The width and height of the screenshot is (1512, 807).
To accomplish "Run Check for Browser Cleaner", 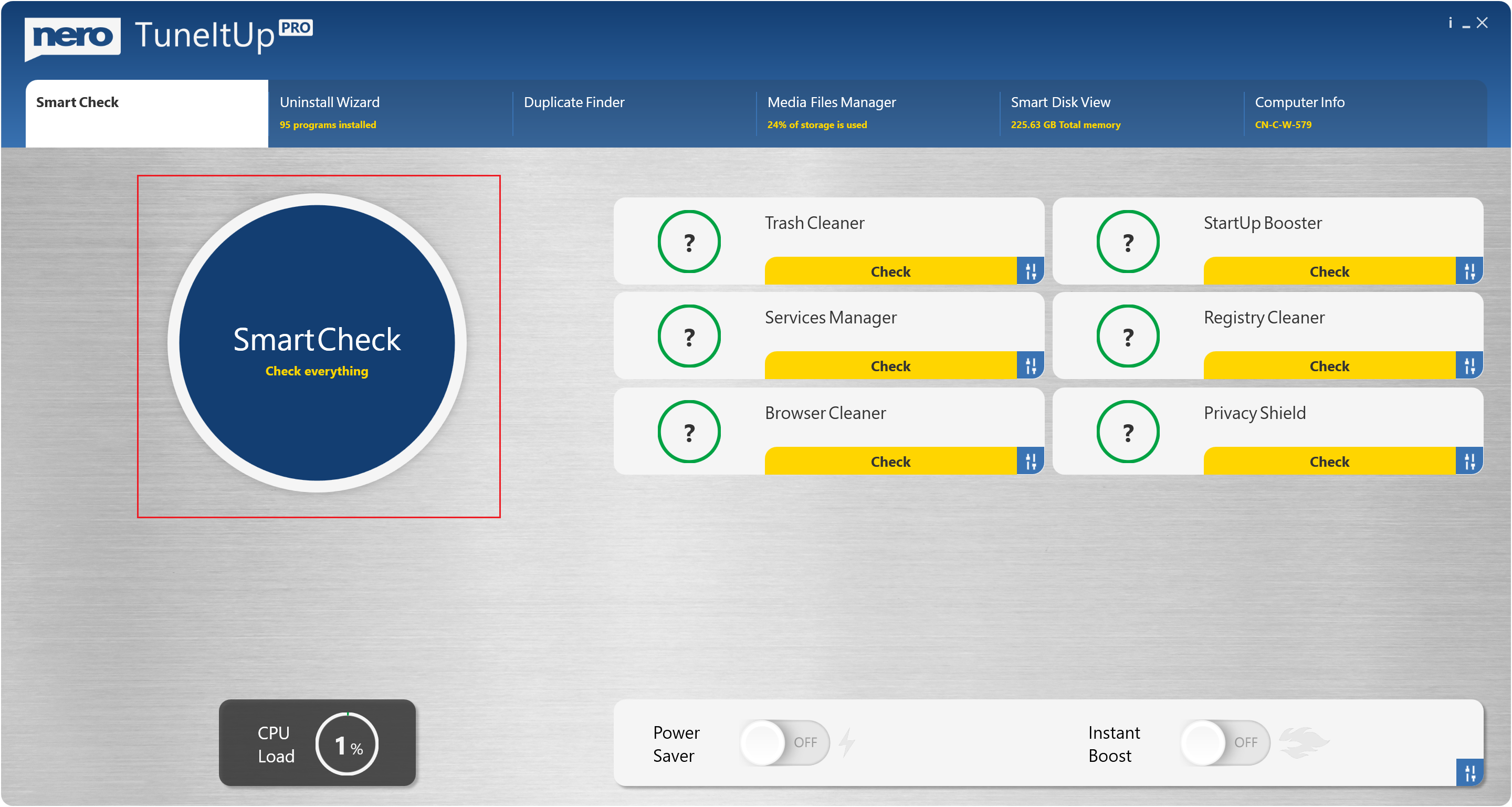I will point(890,462).
